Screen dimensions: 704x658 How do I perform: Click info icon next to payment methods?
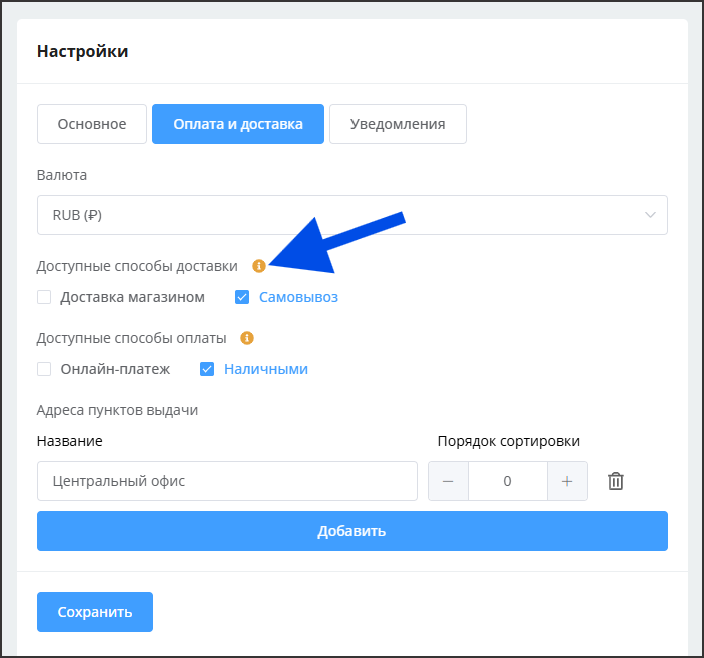[247, 338]
